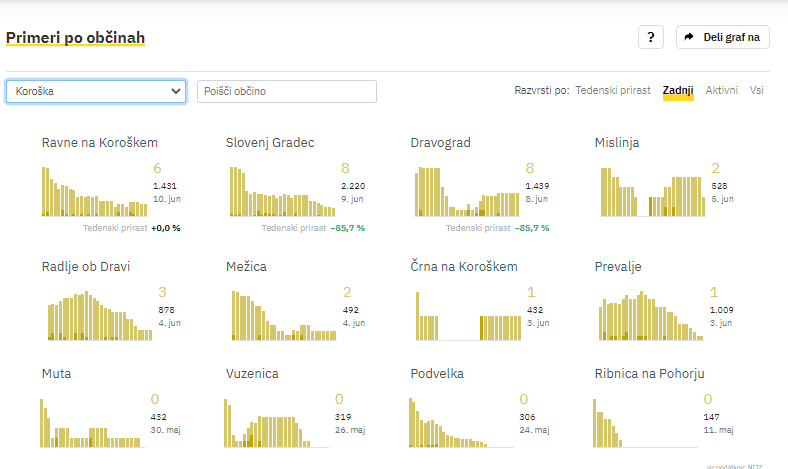The image size is (788, 469).
Task: Sort municipalities by Aktivni
Action: click(721, 91)
